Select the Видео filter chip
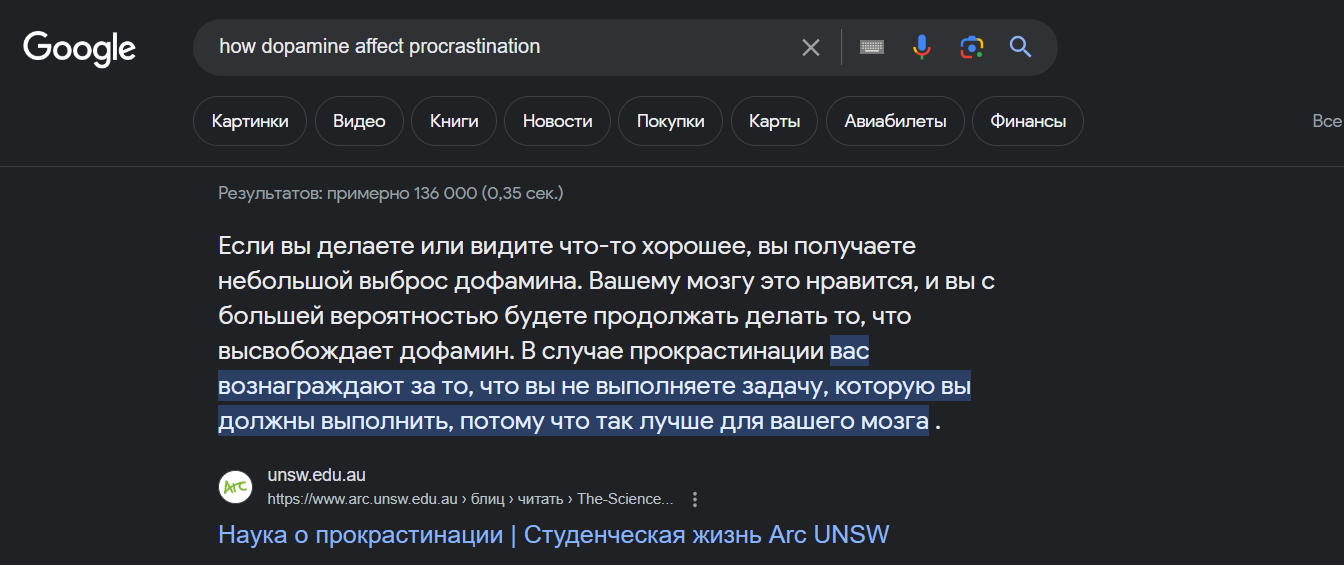The width and height of the screenshot is (1344, 565). (x=359, y=122)
